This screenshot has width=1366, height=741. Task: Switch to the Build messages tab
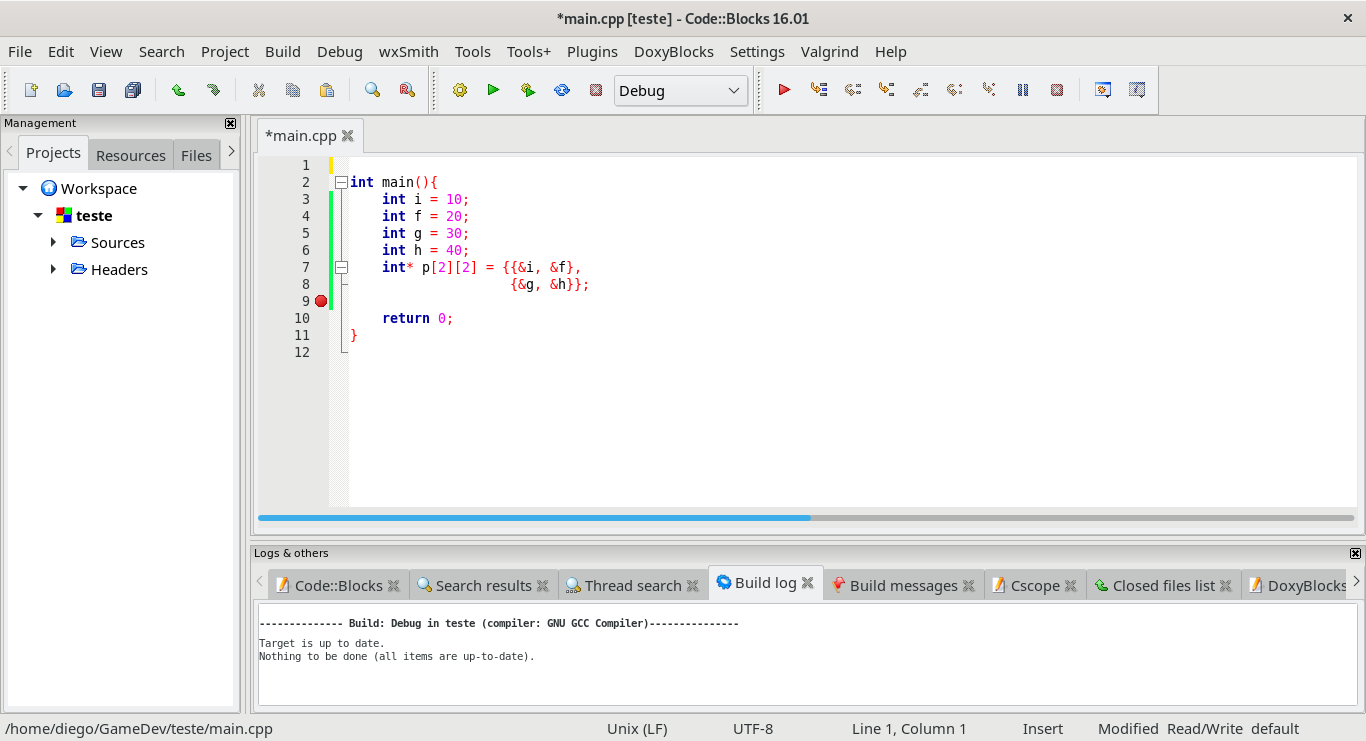(903, 586)
